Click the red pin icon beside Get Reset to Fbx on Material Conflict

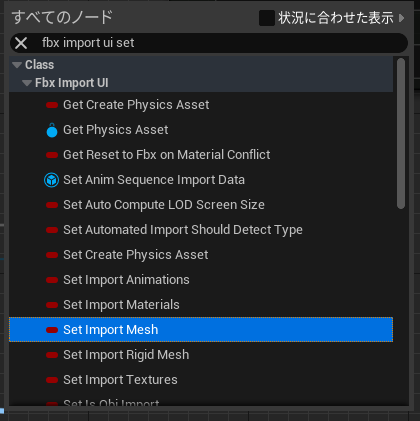[52, 155]
